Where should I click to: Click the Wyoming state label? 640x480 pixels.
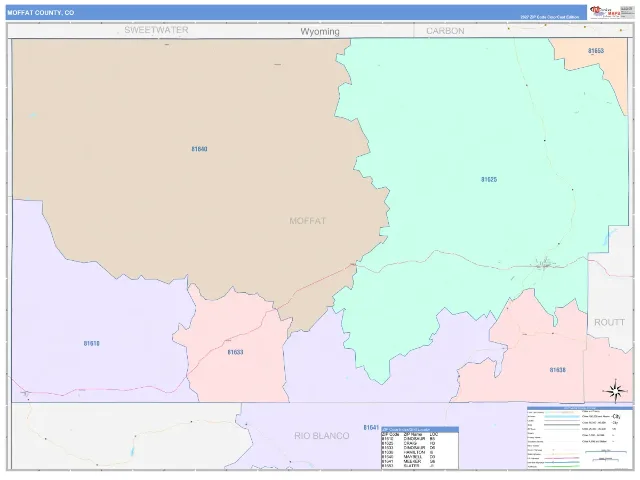(x=320, y=31)
